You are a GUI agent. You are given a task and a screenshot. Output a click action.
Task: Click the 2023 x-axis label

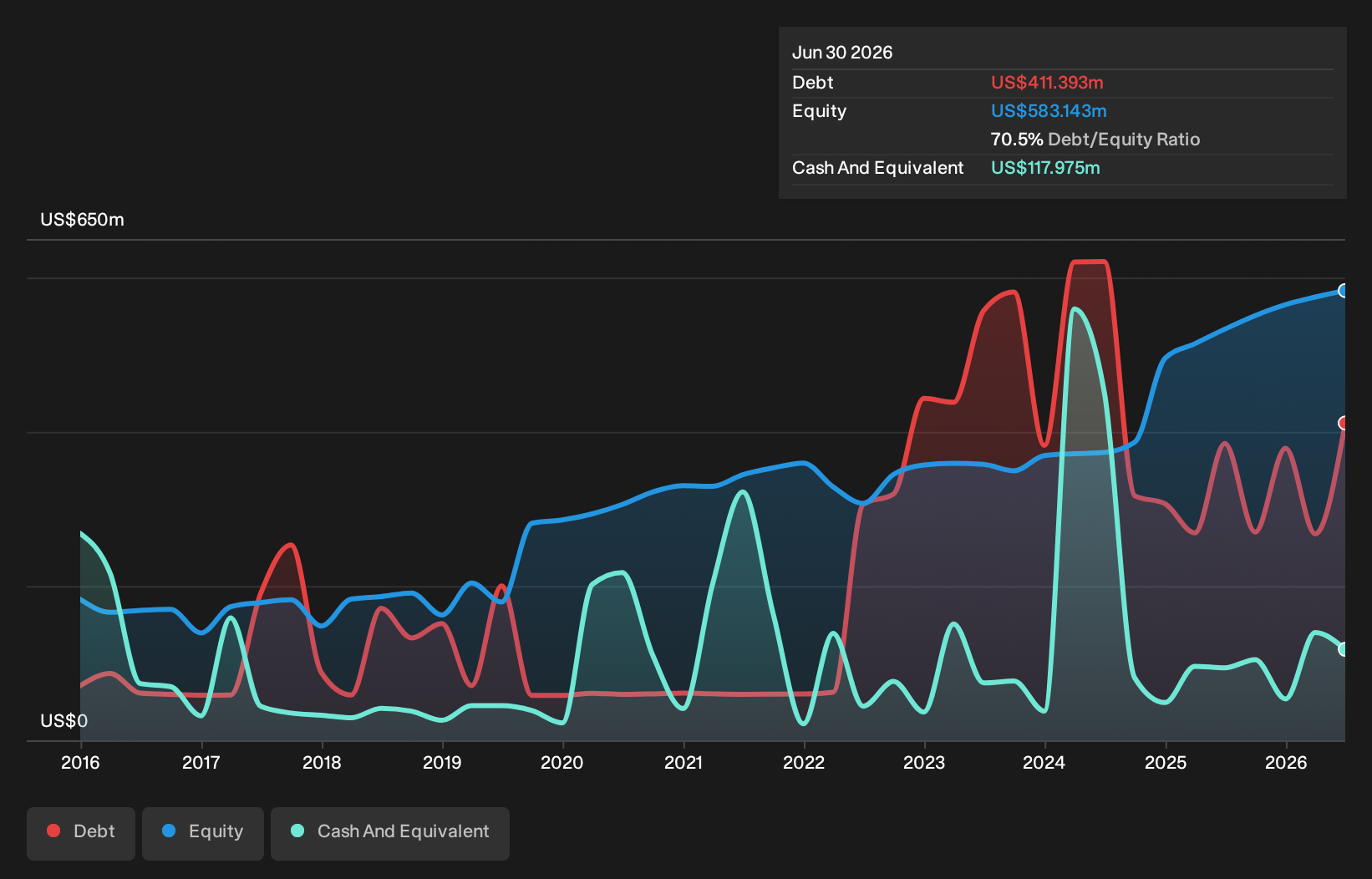tap(924, 762)
